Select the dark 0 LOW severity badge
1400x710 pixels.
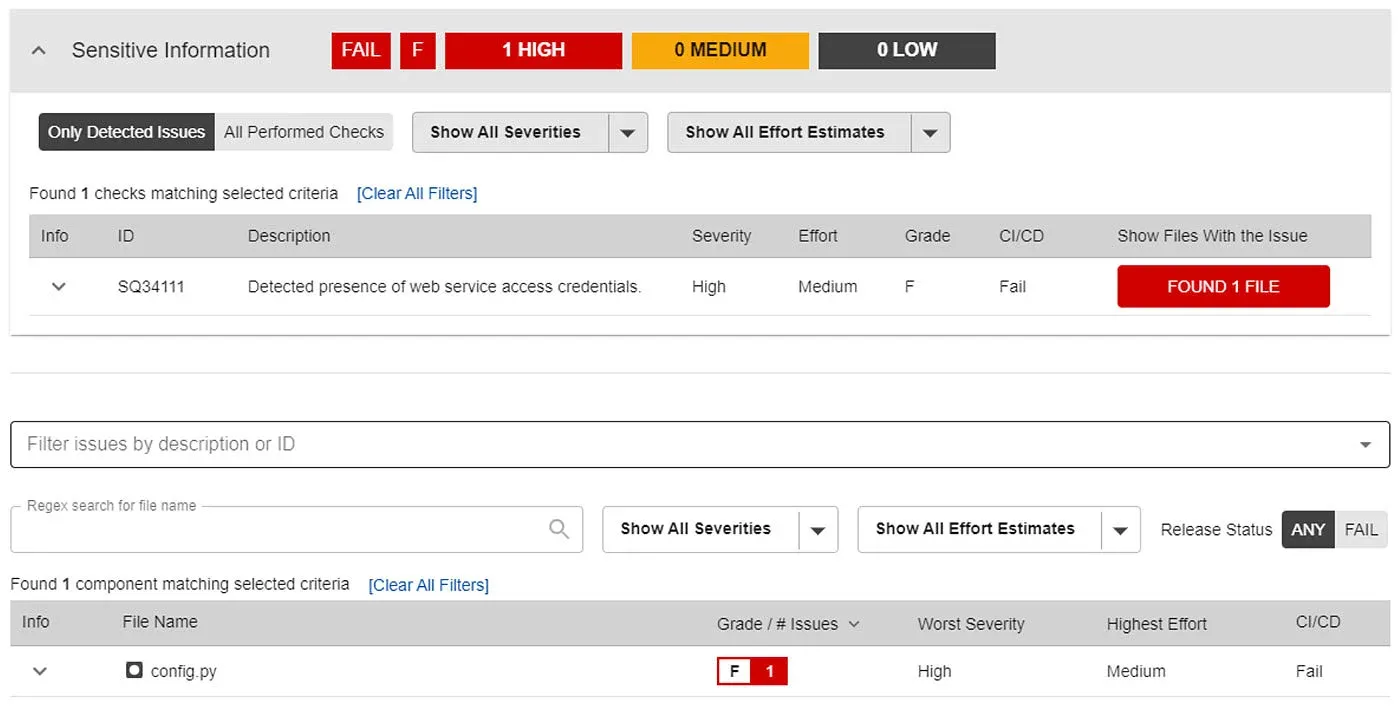click(x=906, y=50)
